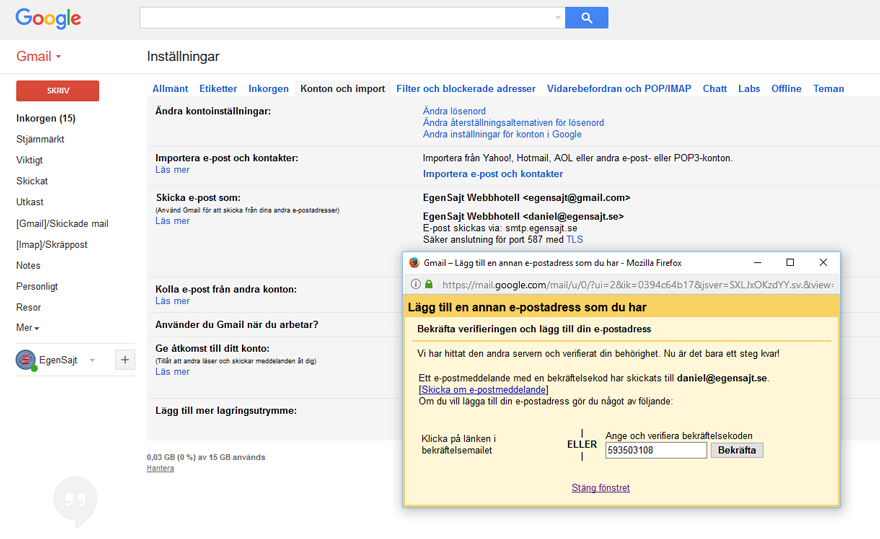The image size is (880, 539).
Task: Click the confirmation code input field
Action: 656,450
